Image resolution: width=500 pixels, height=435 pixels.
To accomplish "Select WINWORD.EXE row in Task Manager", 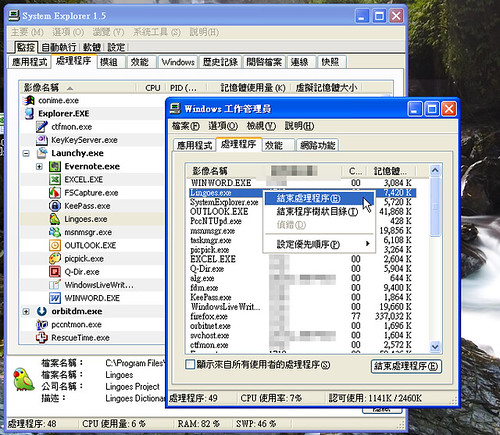I will point(301,183).
